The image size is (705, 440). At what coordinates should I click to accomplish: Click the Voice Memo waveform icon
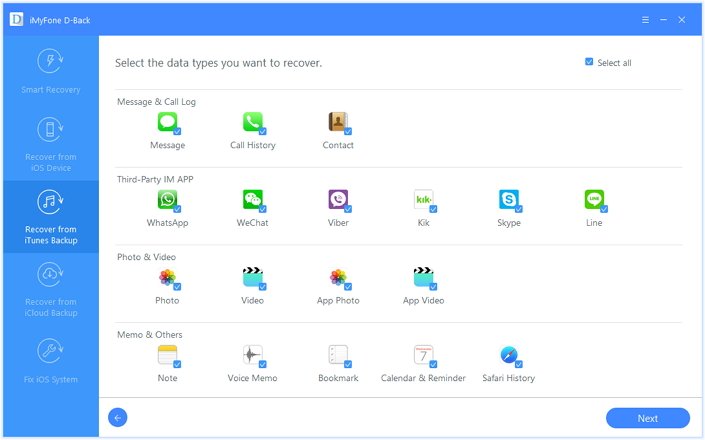tap(253, 355)
